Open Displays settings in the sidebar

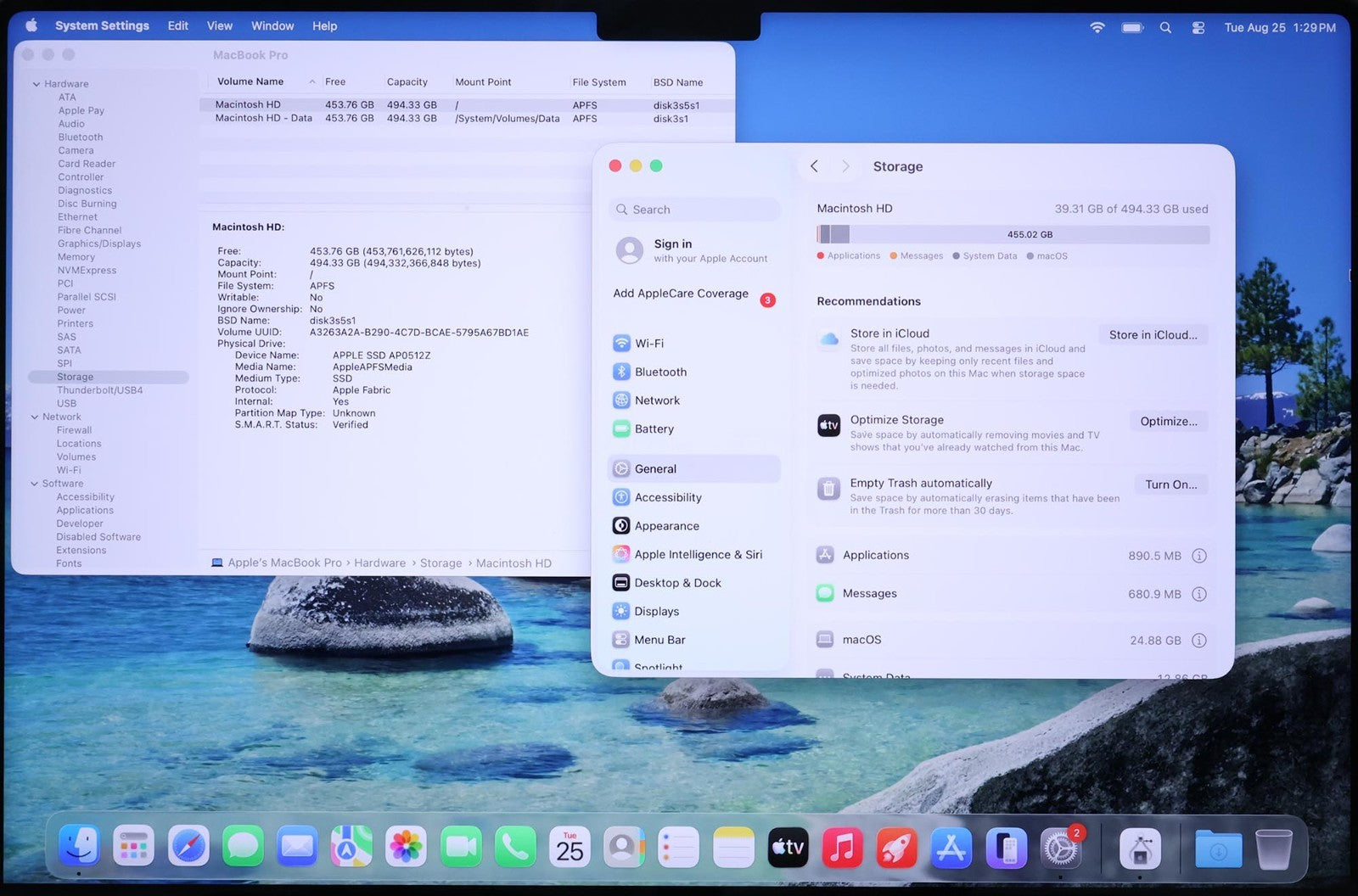click(693, 612)
